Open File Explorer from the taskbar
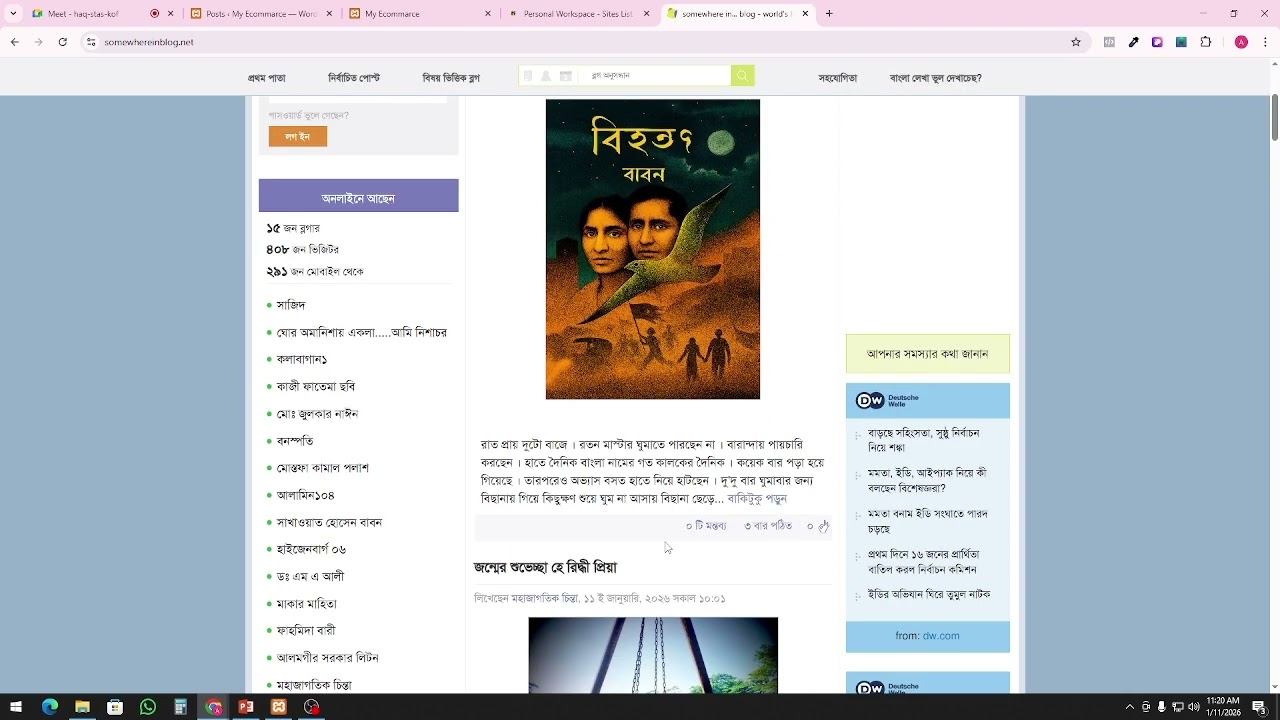Viewport: 1280px width, 720px height. [x=82, y=707]
